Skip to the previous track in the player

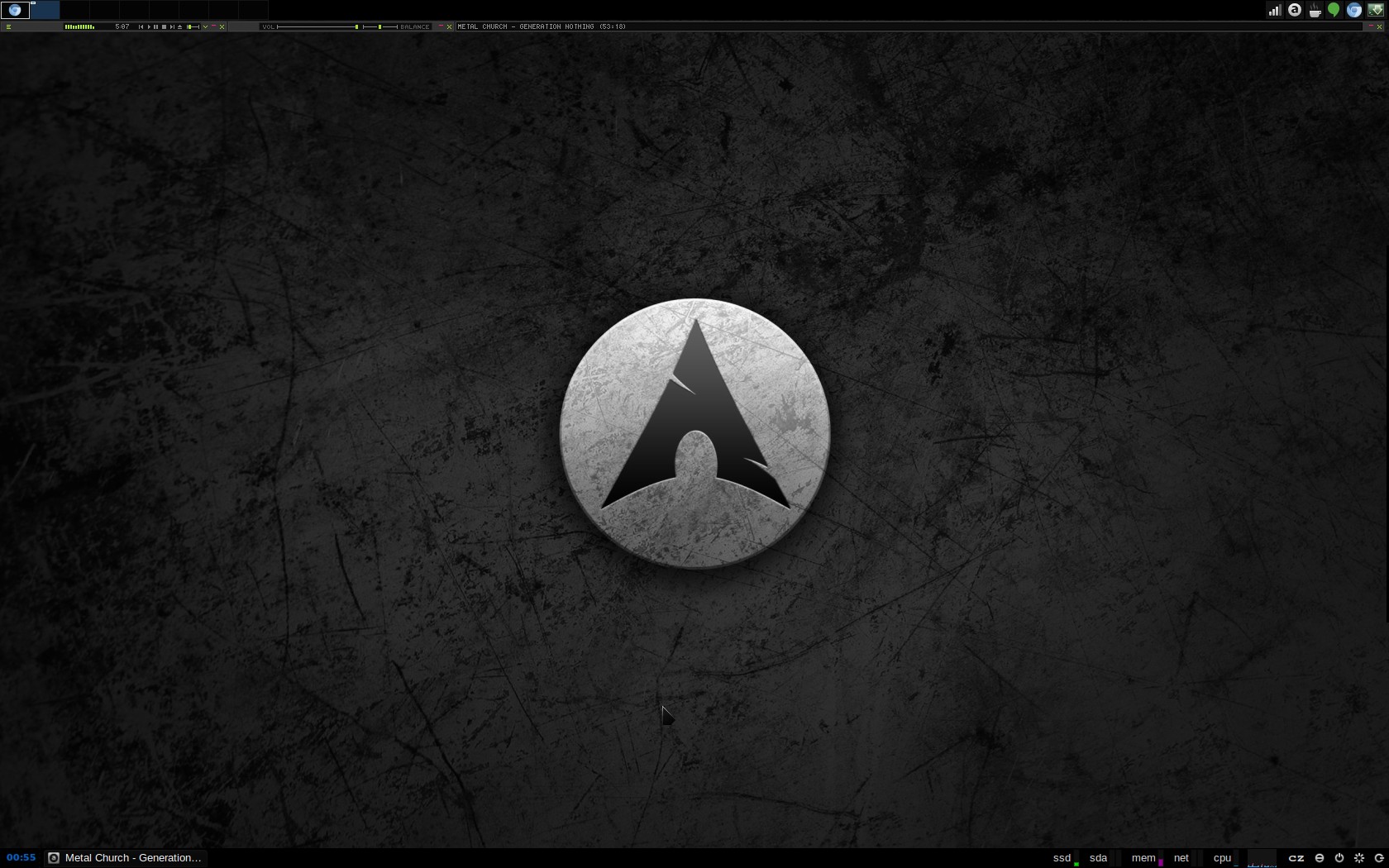[141, 26]
